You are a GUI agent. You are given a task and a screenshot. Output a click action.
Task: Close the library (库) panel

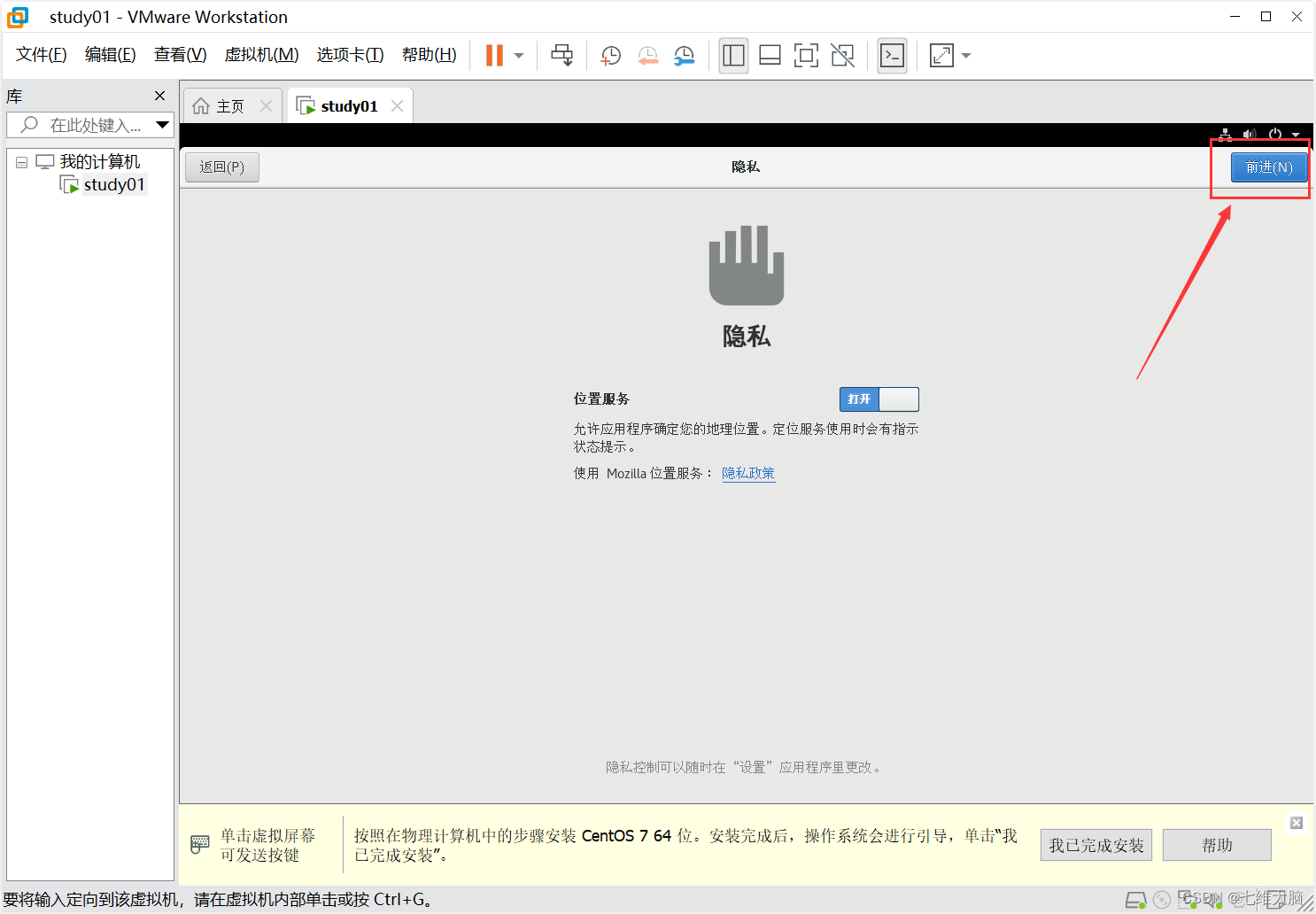click(x=159, y=96)
